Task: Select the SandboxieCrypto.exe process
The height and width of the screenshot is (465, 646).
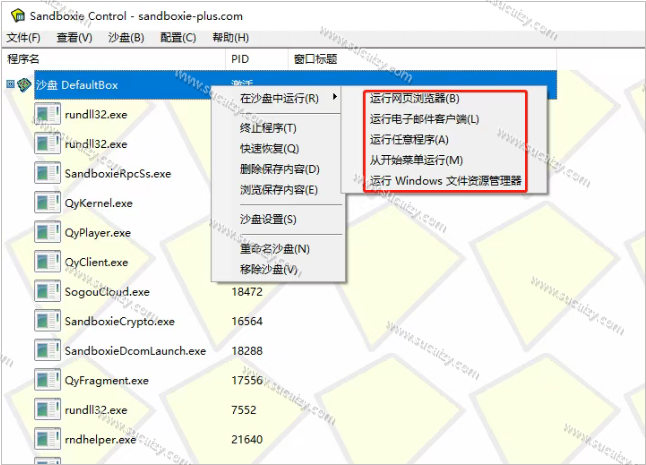Action: coord(119,321)
